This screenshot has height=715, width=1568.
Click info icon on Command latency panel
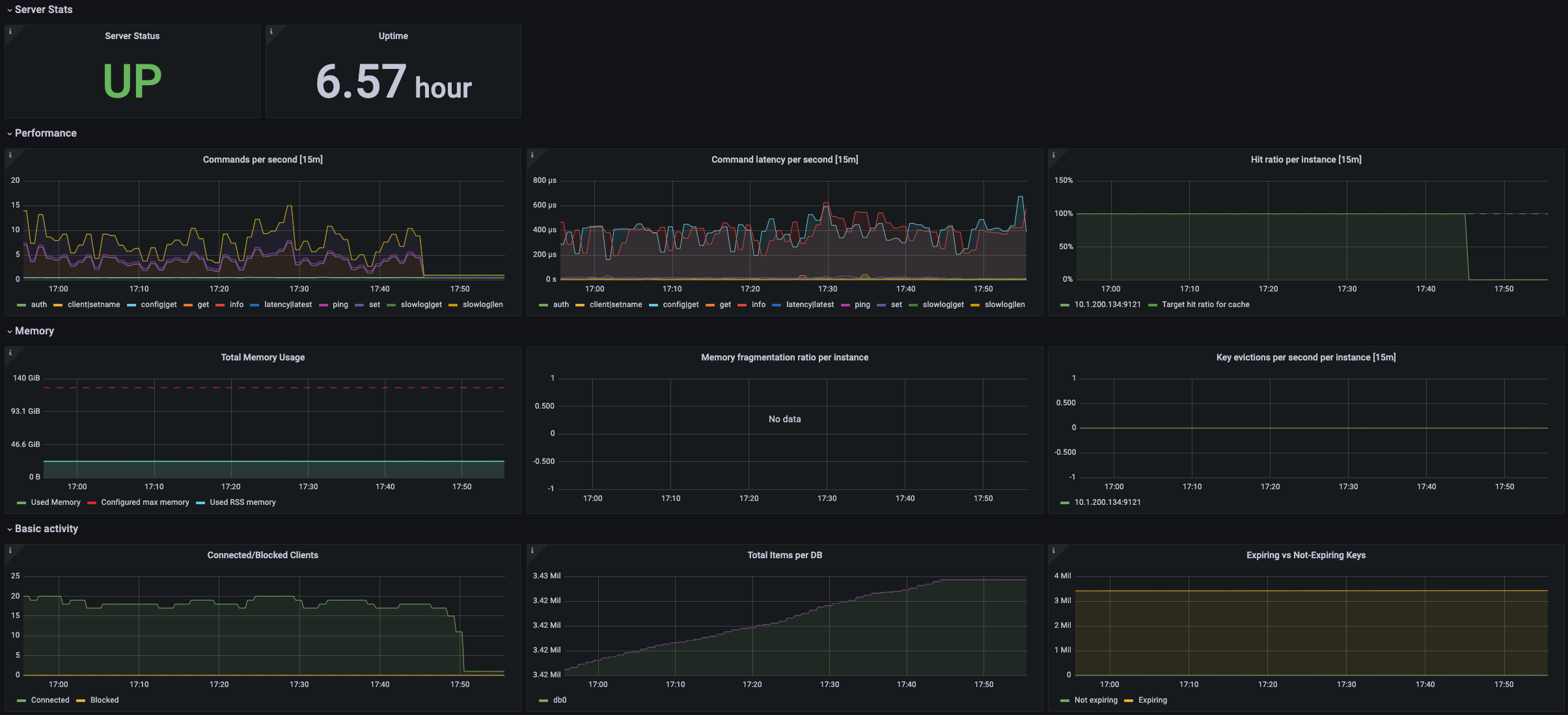pos(532,155)
